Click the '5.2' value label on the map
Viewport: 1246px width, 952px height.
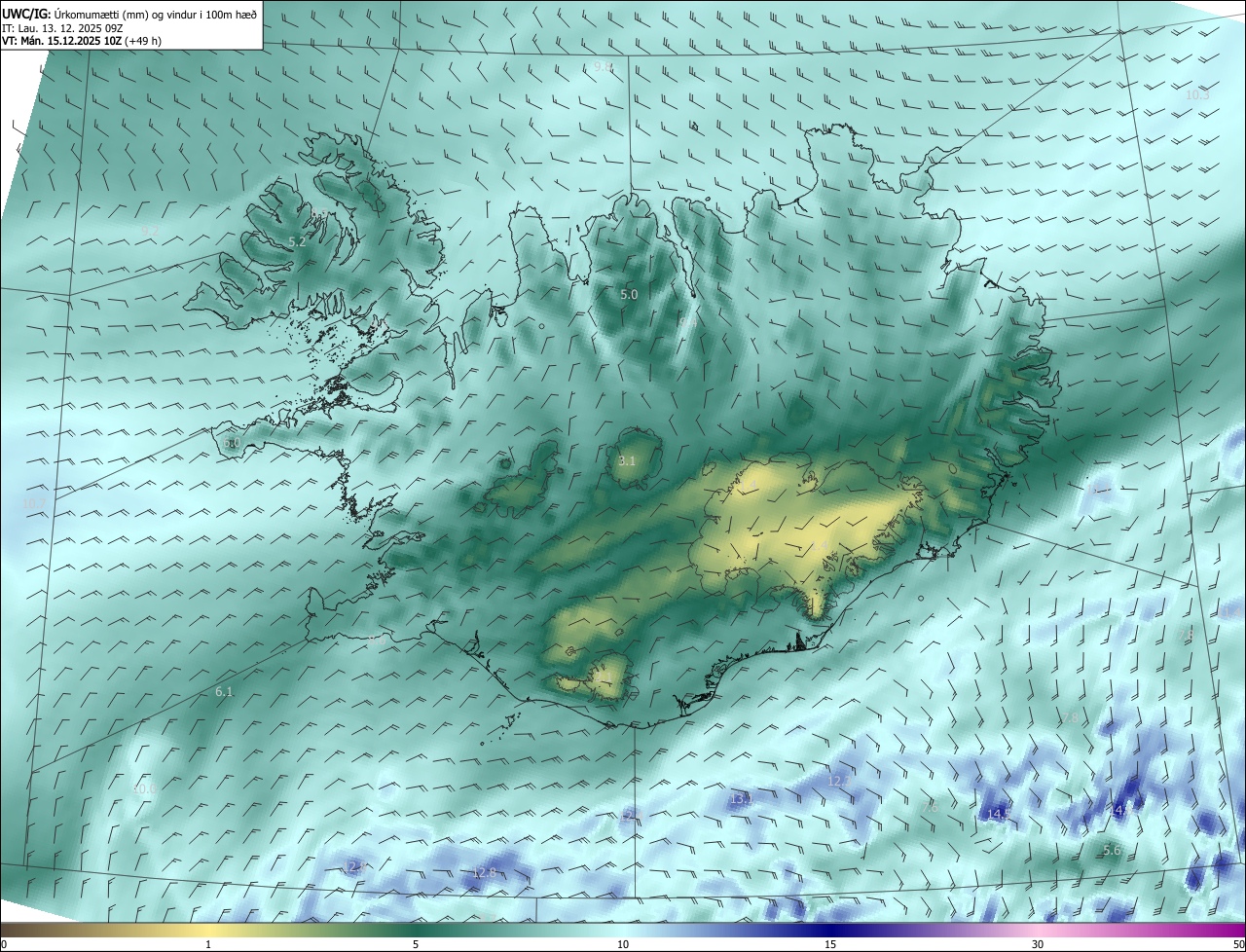[297, 241]
